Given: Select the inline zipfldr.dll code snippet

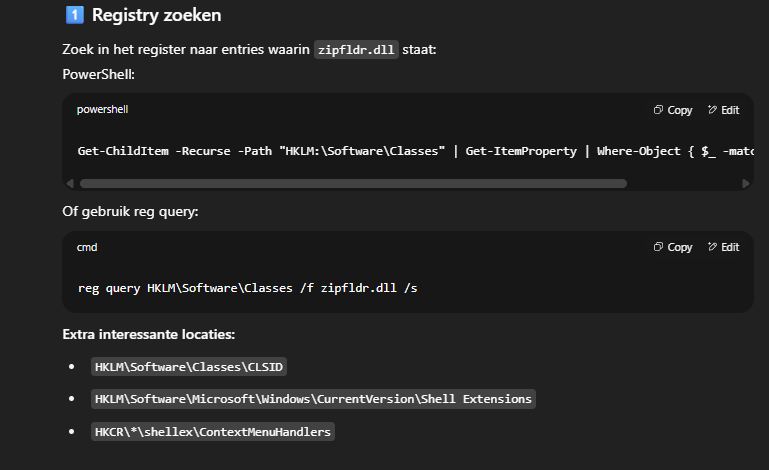Looking at the screenshot, I should pos(356,50).
